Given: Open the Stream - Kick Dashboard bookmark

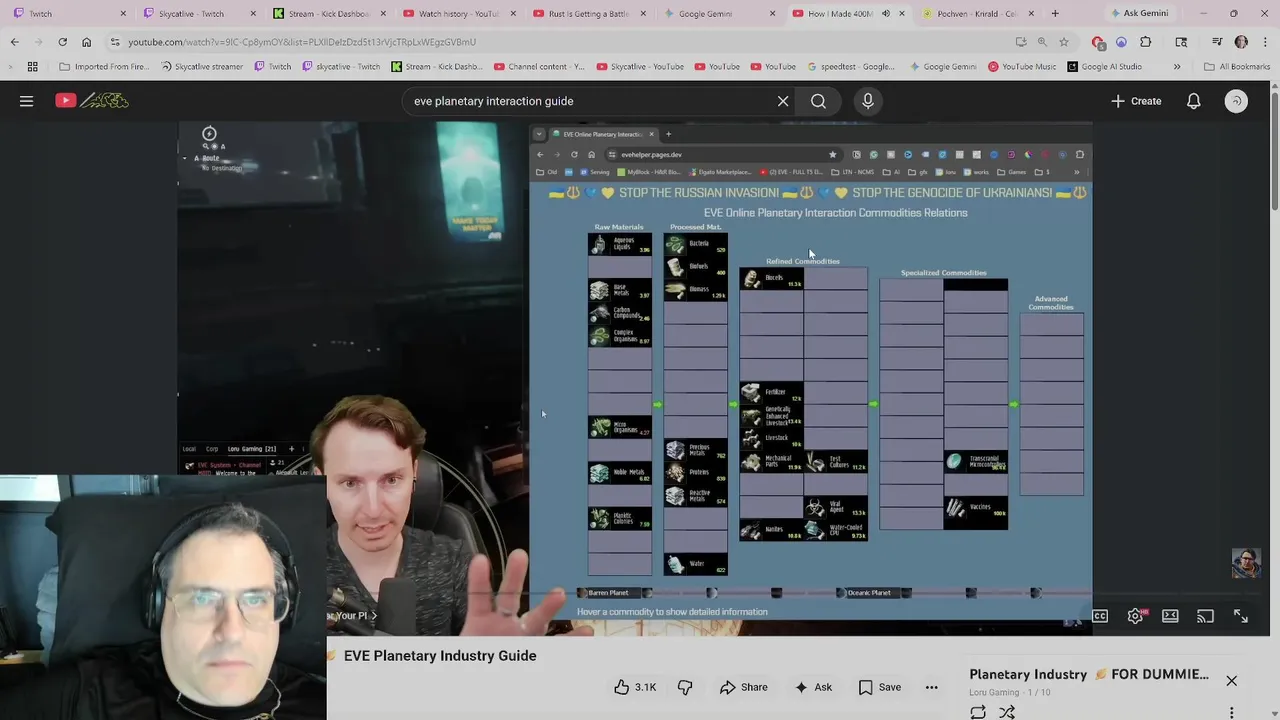Looking at the screenshot, I should 437,67.
